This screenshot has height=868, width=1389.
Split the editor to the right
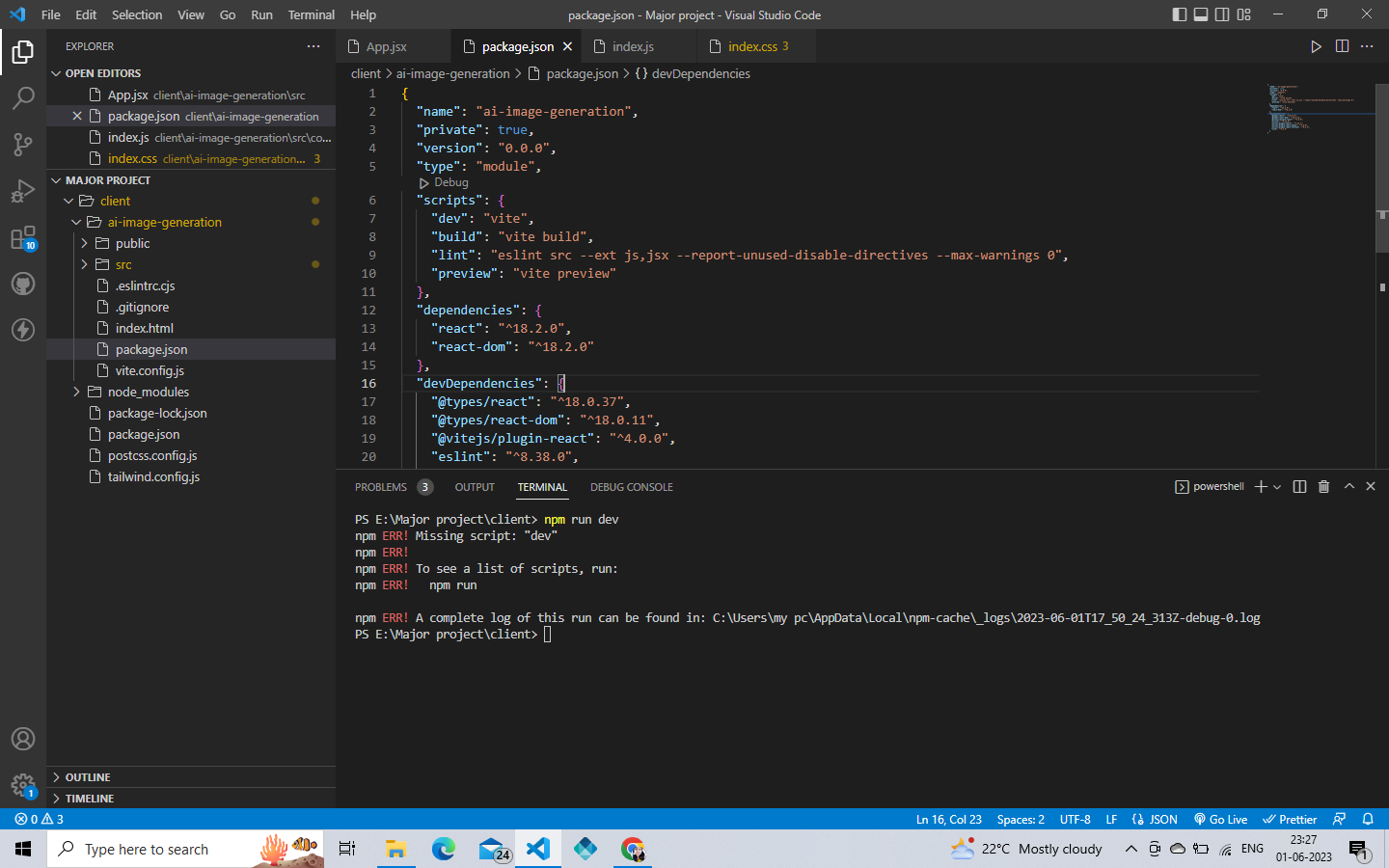[1342, 46]
